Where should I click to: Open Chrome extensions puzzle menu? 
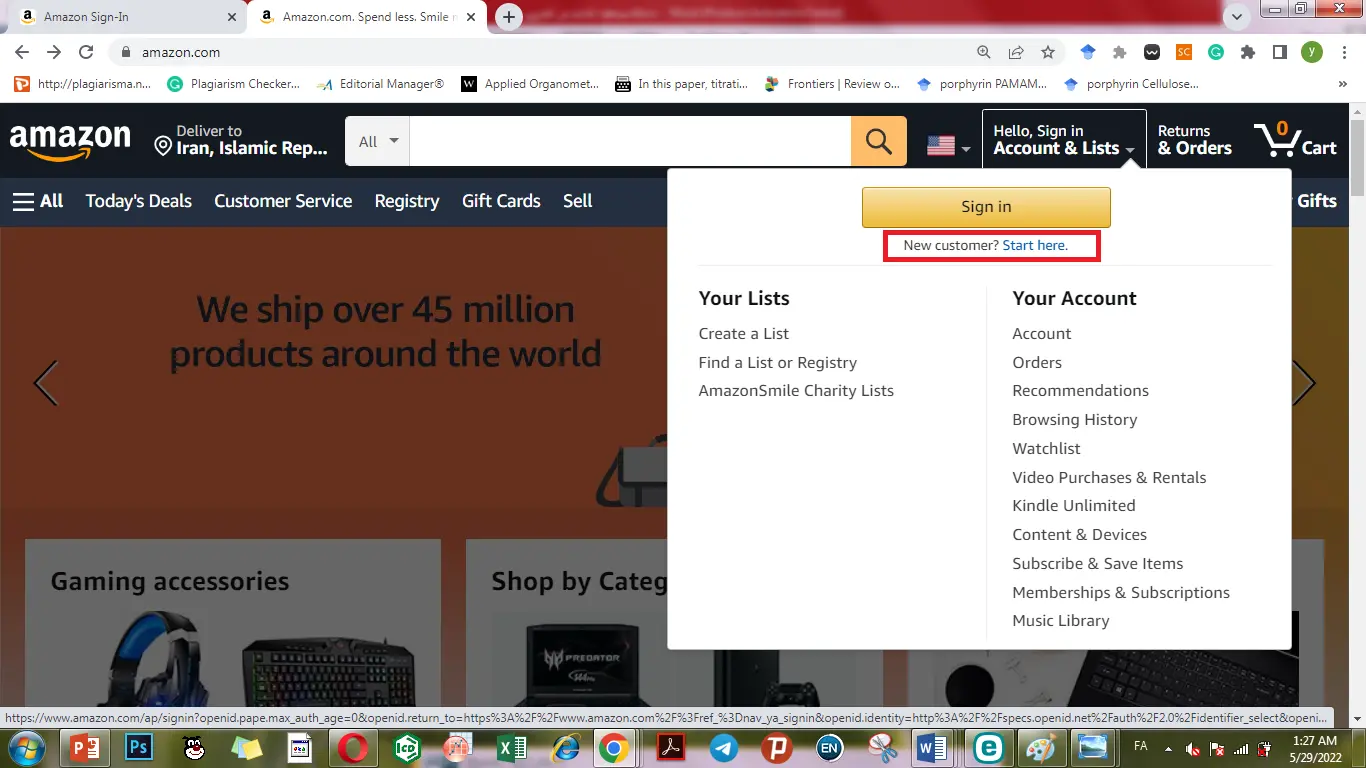1248,52
